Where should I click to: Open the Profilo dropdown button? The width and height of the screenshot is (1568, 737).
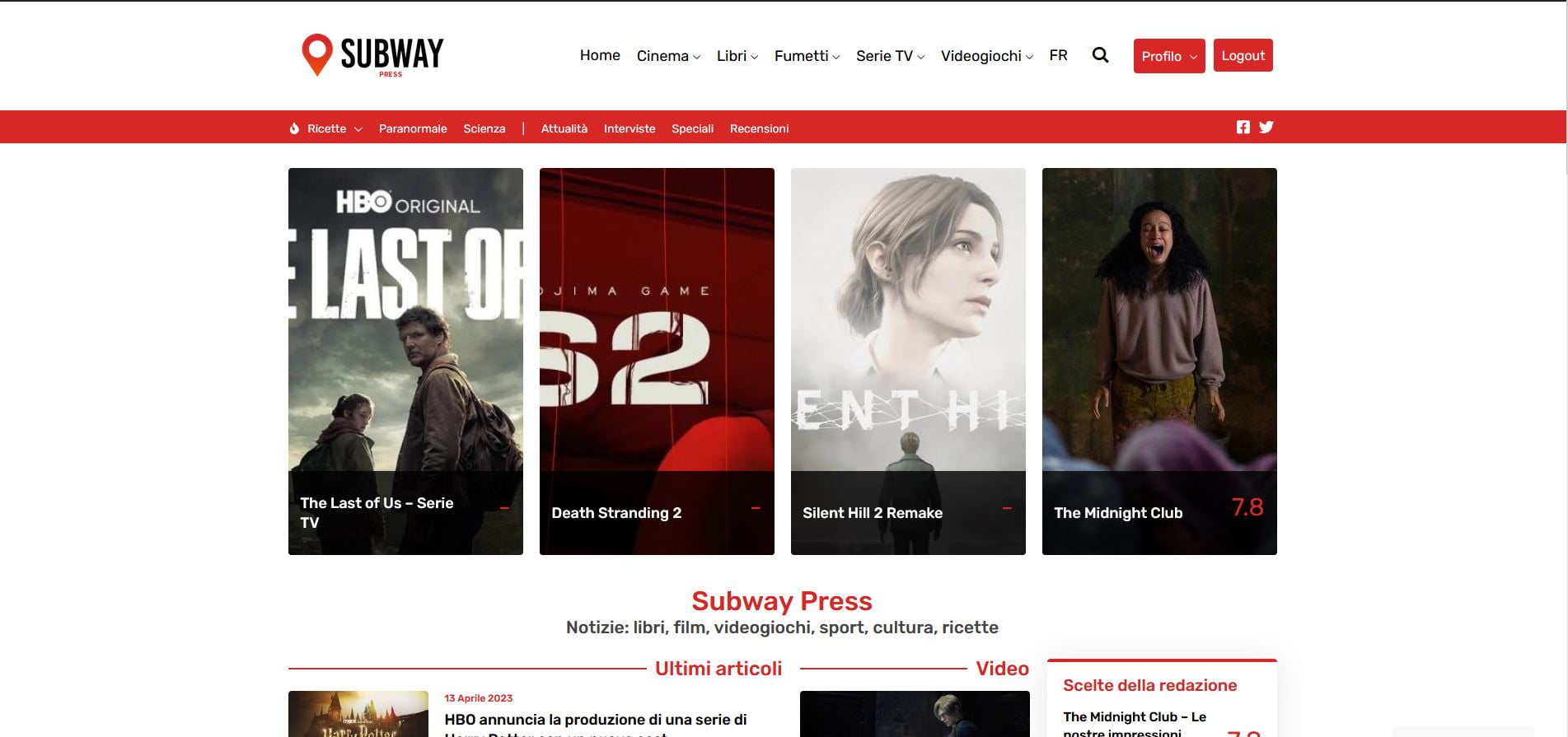pos(1169,56)
